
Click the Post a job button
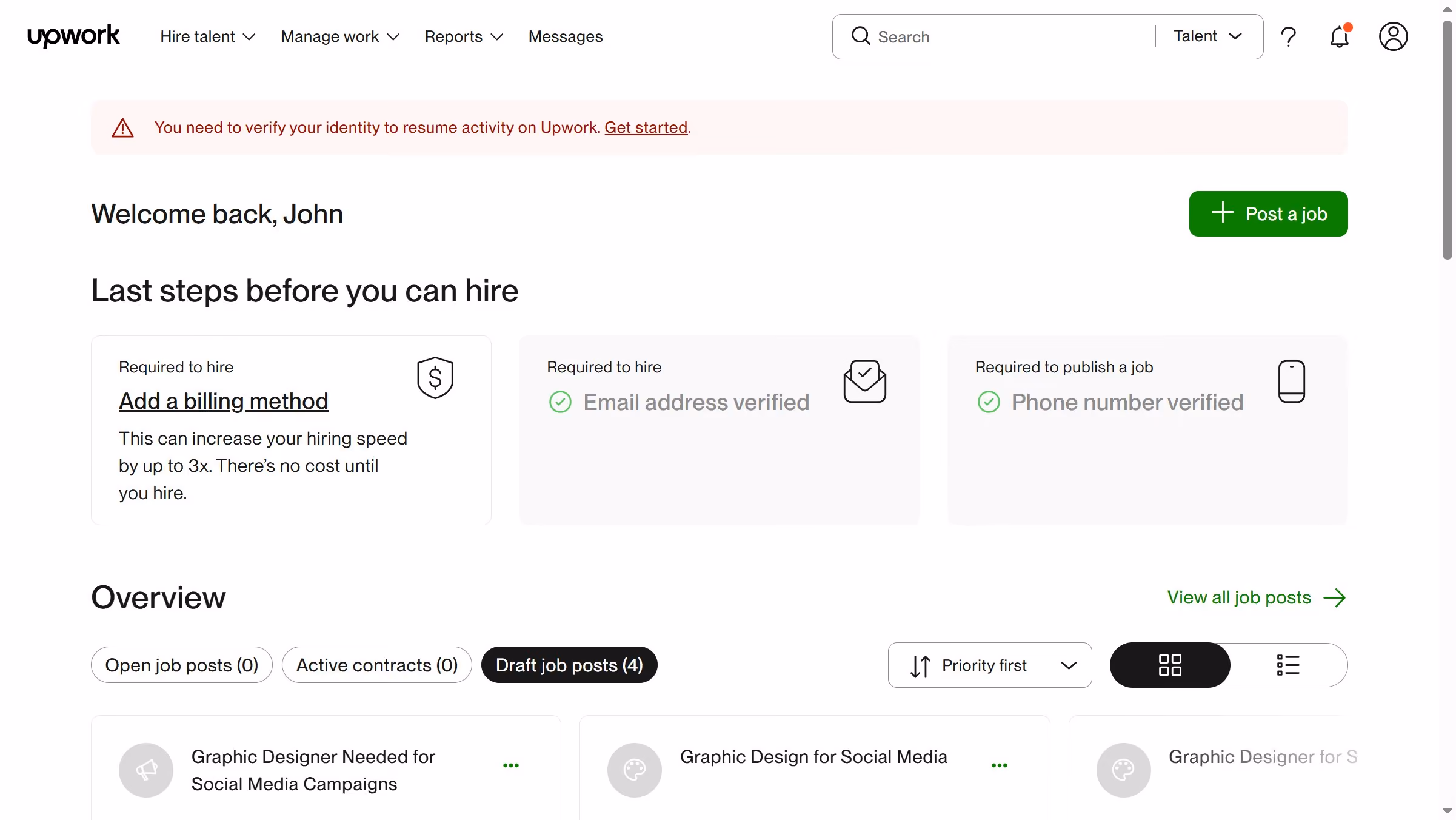pyautogui.click(x=1268, y=214)
